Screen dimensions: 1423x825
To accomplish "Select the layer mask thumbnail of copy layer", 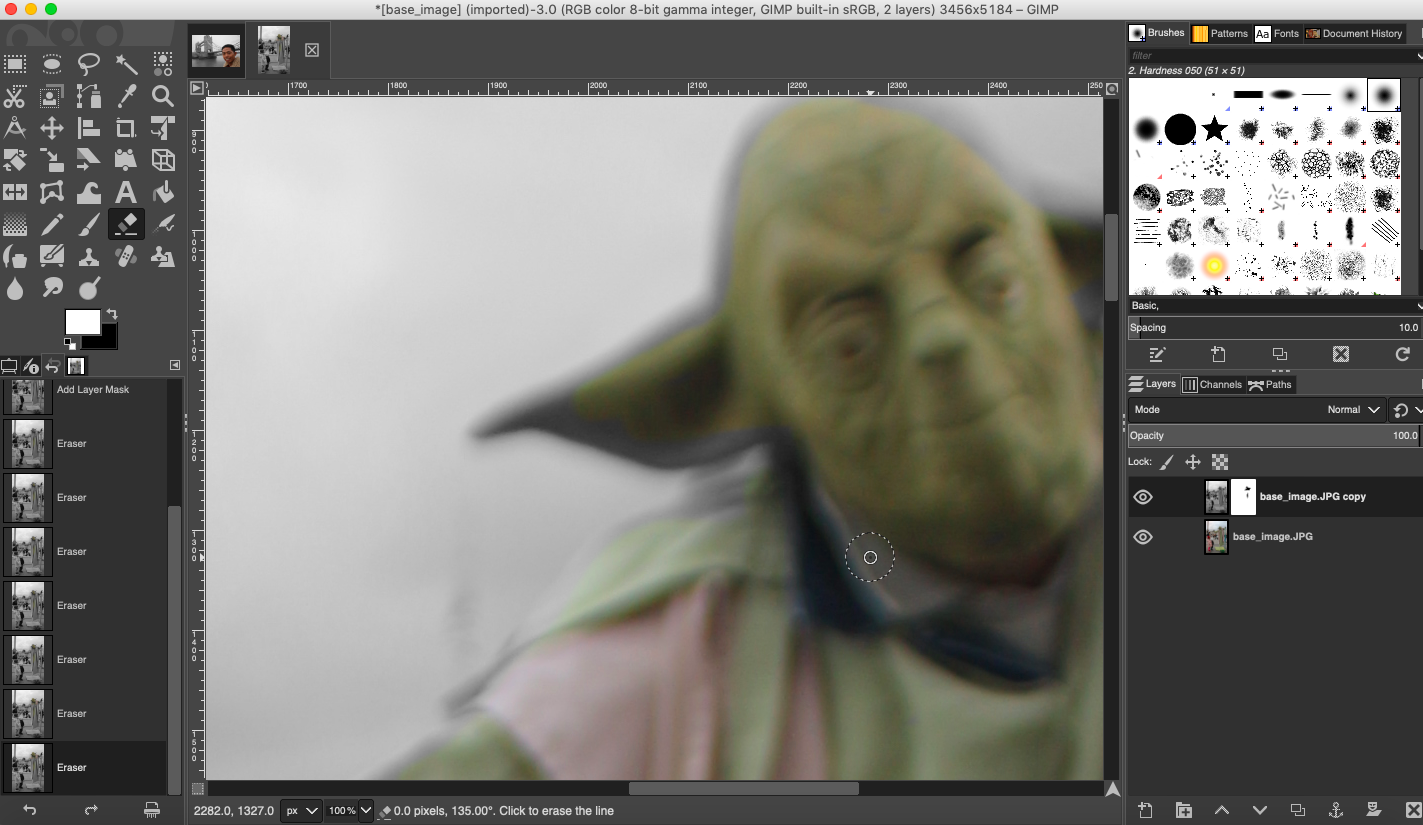I will 1243,497.
